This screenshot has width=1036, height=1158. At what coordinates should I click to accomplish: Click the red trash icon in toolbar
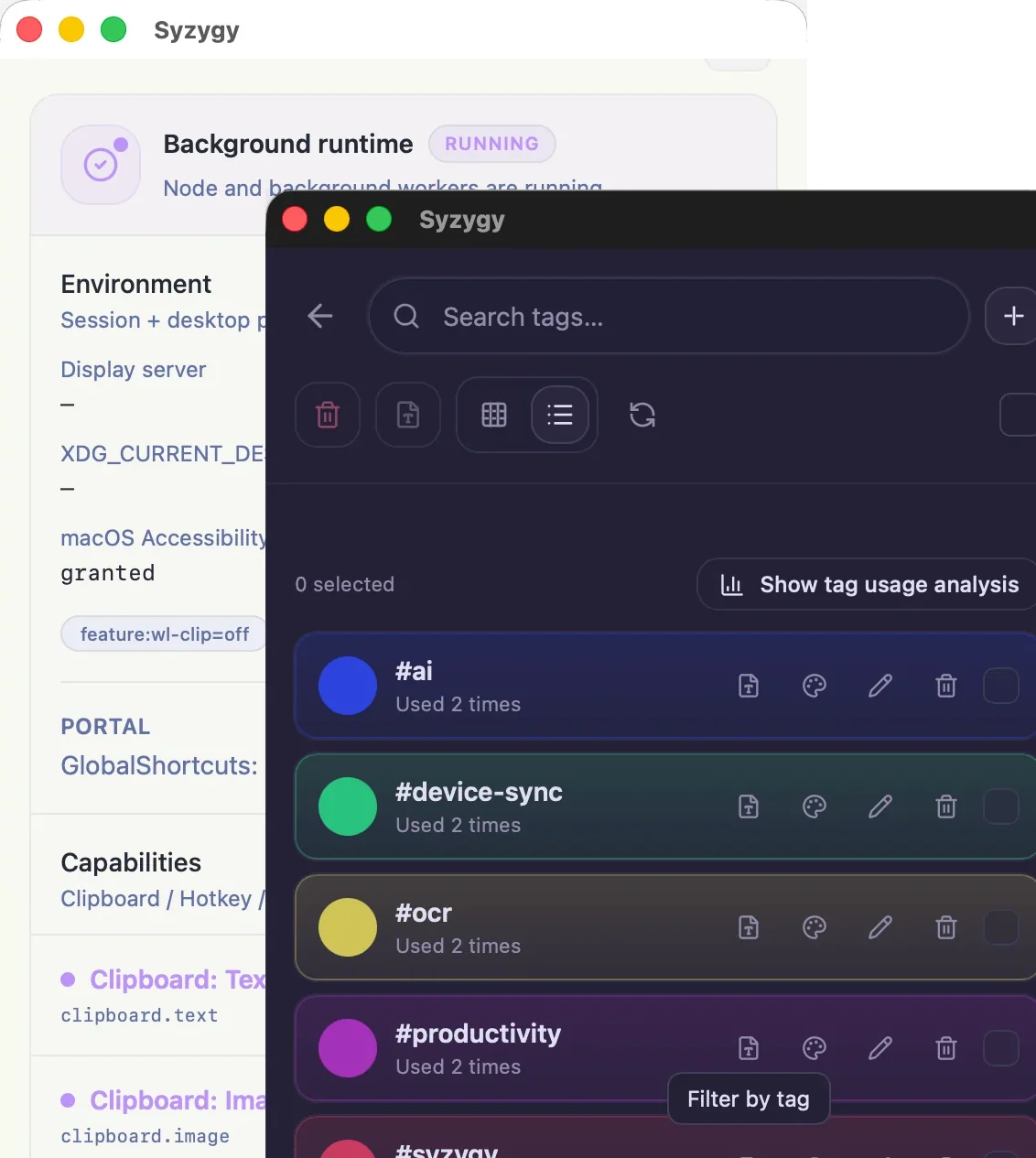[x=328, y=415]
